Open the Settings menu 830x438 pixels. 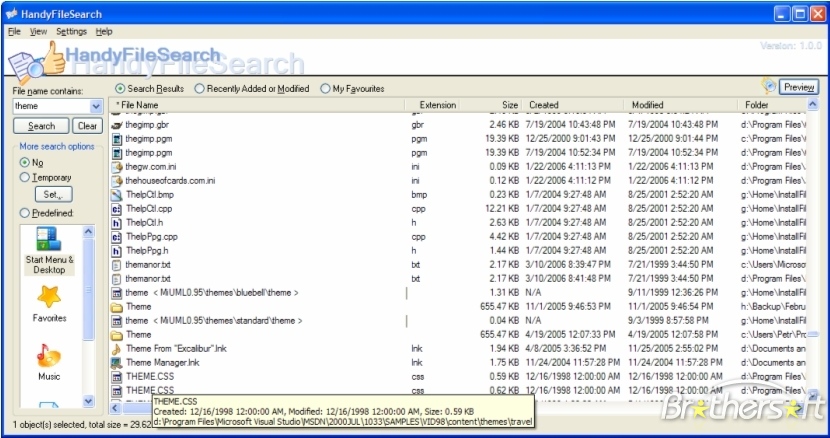click(x=71, y=31)
